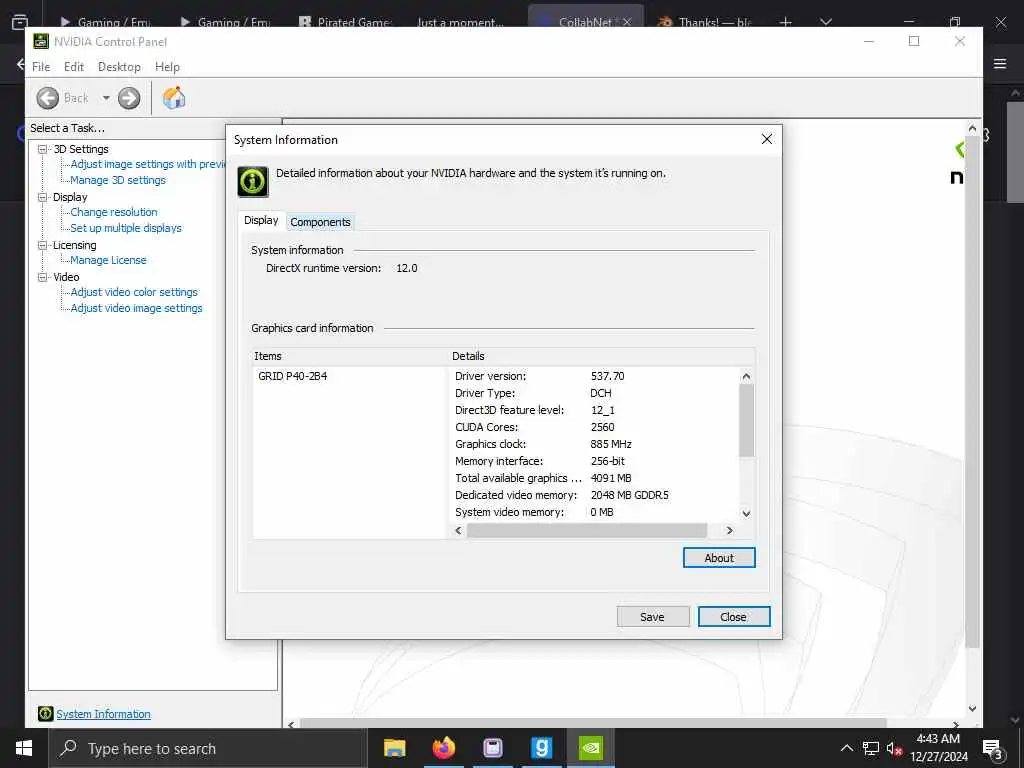Open Adjust video color settings
The height and width of the screenshot is (768, 1024).
(134, 292)
